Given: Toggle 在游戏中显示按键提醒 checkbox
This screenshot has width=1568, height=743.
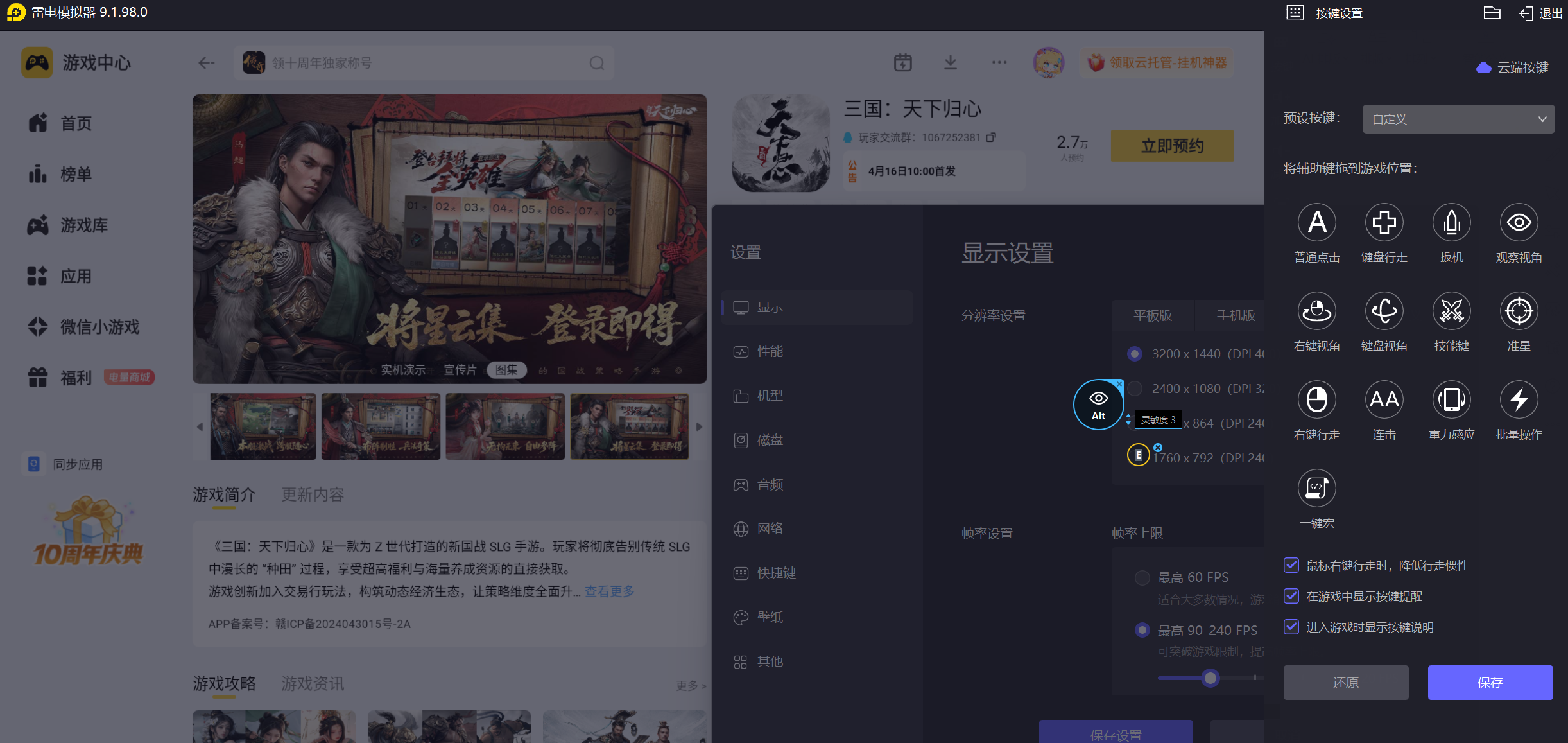Looking at the screenshot, I should [1291, 596].
